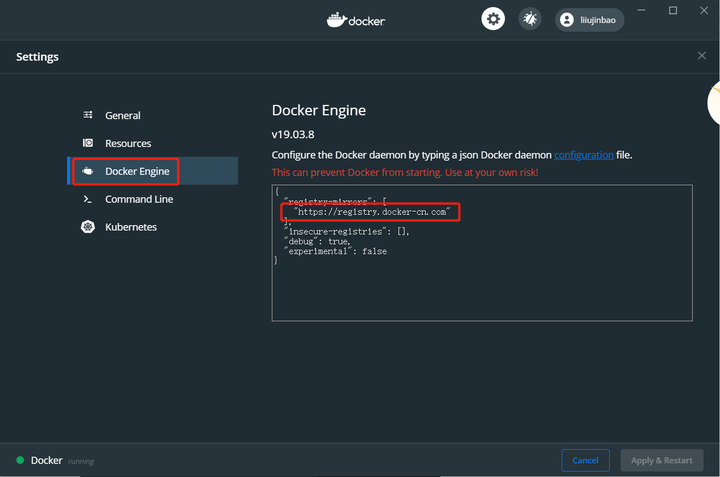Screen dimensions: 720x477
Task: Click the Docker whale logo
Action: click(356, 20)
